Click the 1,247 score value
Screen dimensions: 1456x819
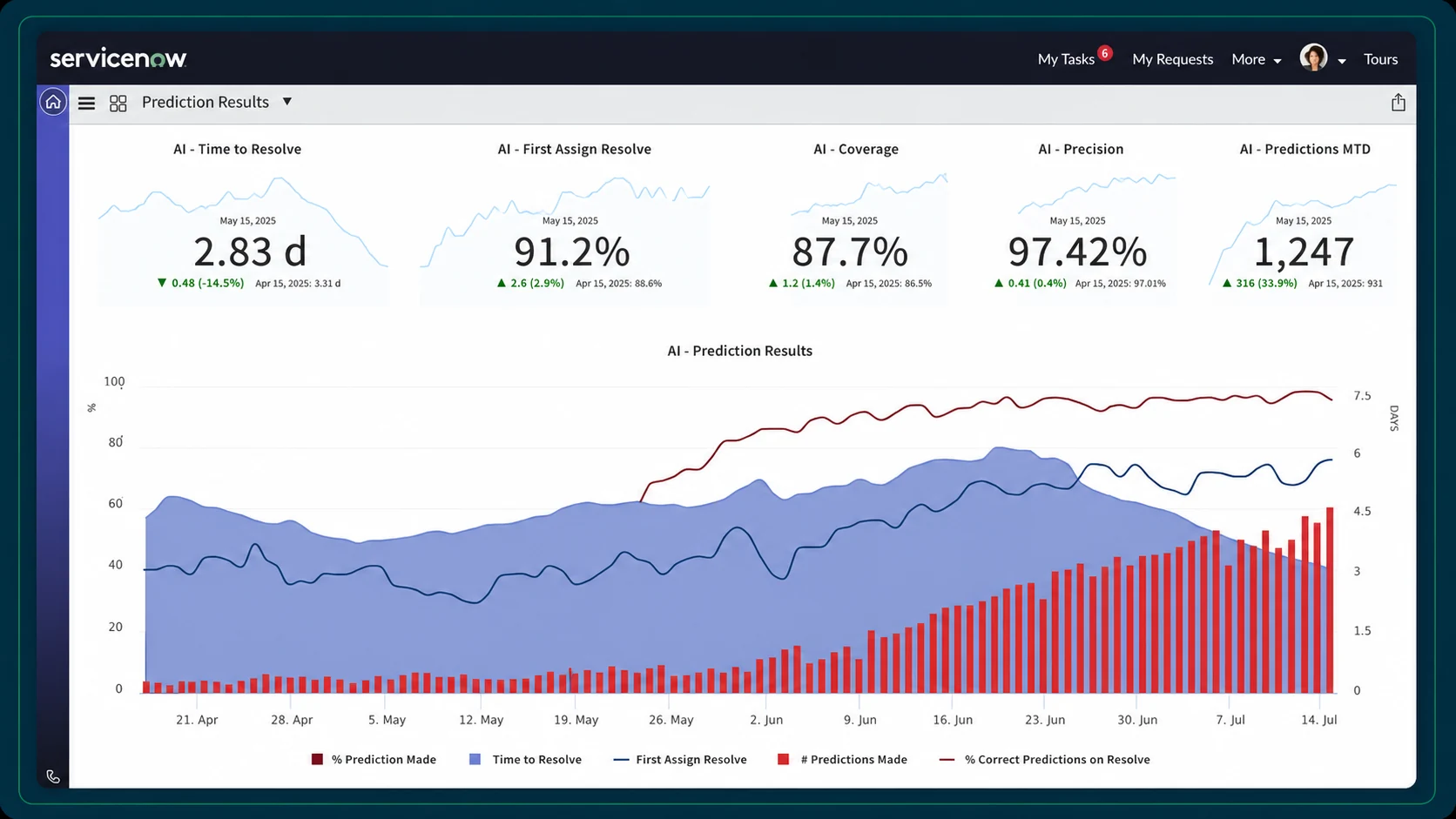click(1304, 252)
